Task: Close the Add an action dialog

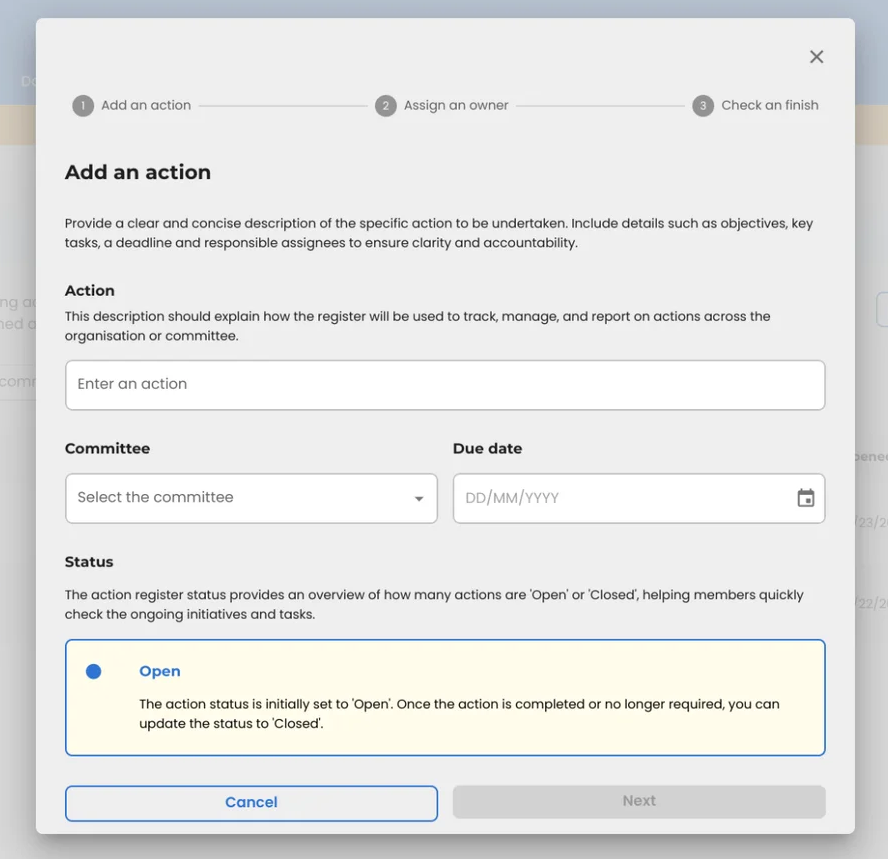Action: click(816, 57)
